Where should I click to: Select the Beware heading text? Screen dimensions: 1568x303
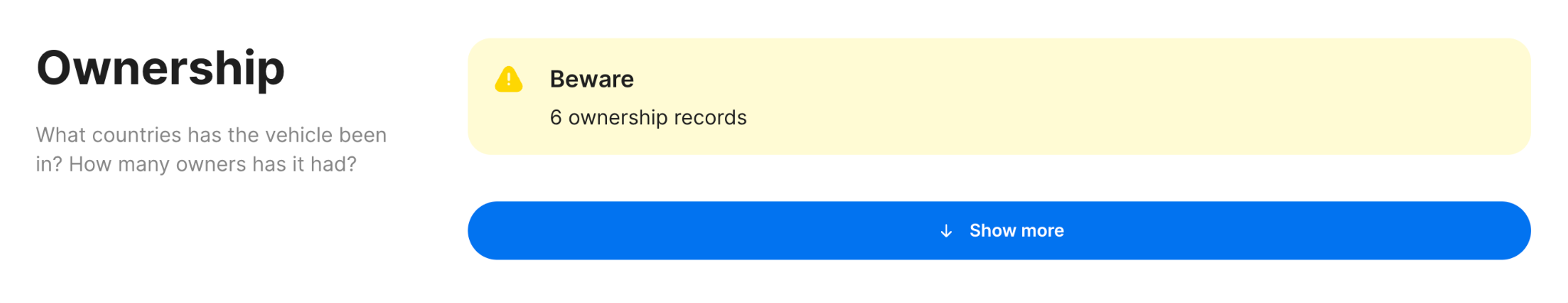[592, 79]
